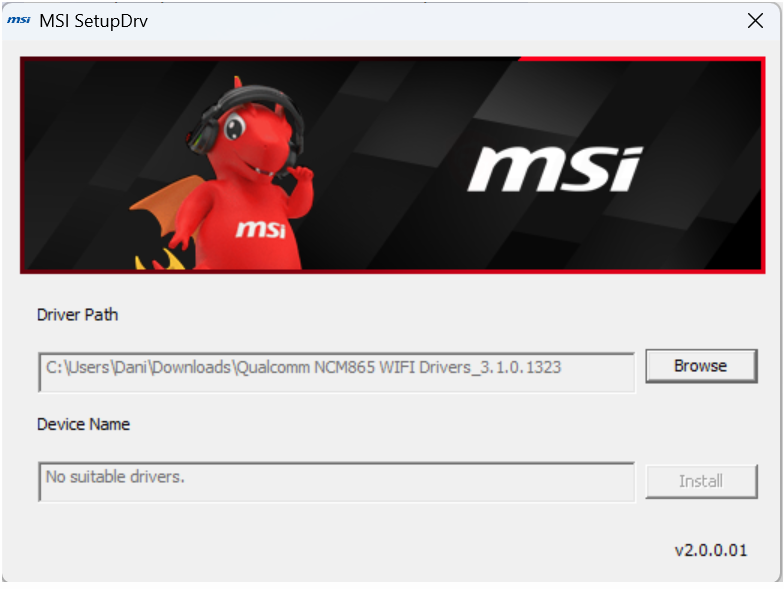Click the Driver Path label
The image size is (784, 589).
[x=78, y=314]
